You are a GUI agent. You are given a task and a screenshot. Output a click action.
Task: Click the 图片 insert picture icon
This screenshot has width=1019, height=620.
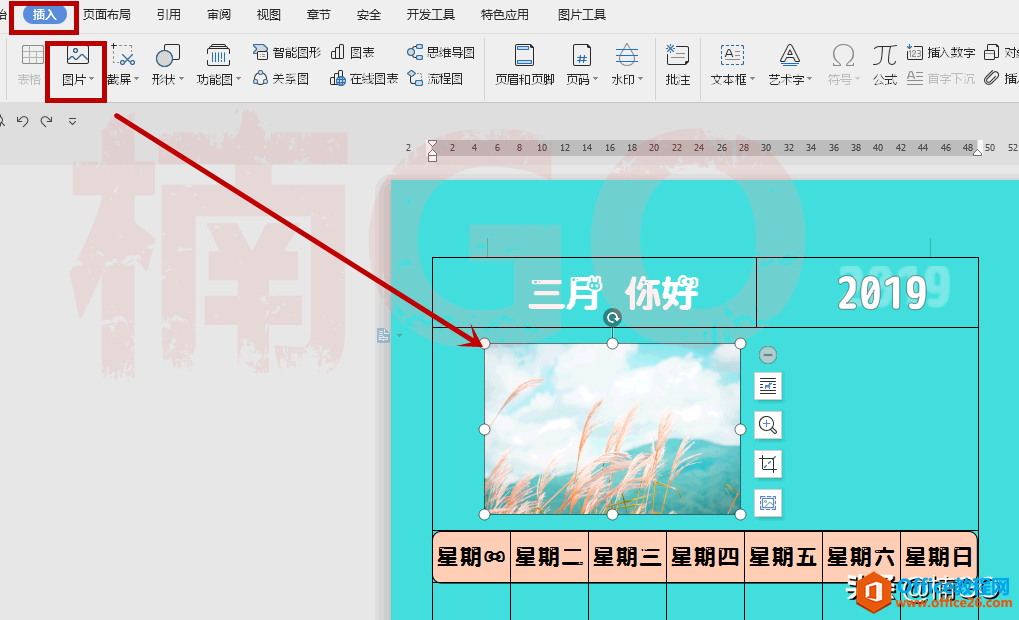coord(77,56)
